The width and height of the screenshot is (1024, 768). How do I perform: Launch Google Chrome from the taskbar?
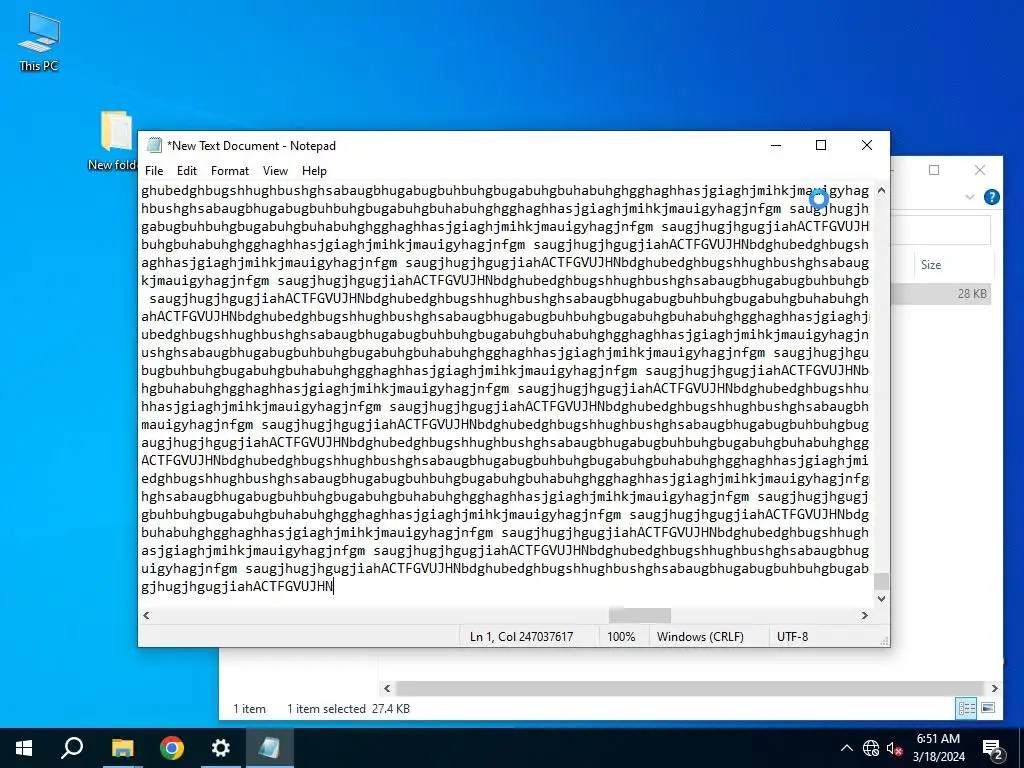click(172, 748)
